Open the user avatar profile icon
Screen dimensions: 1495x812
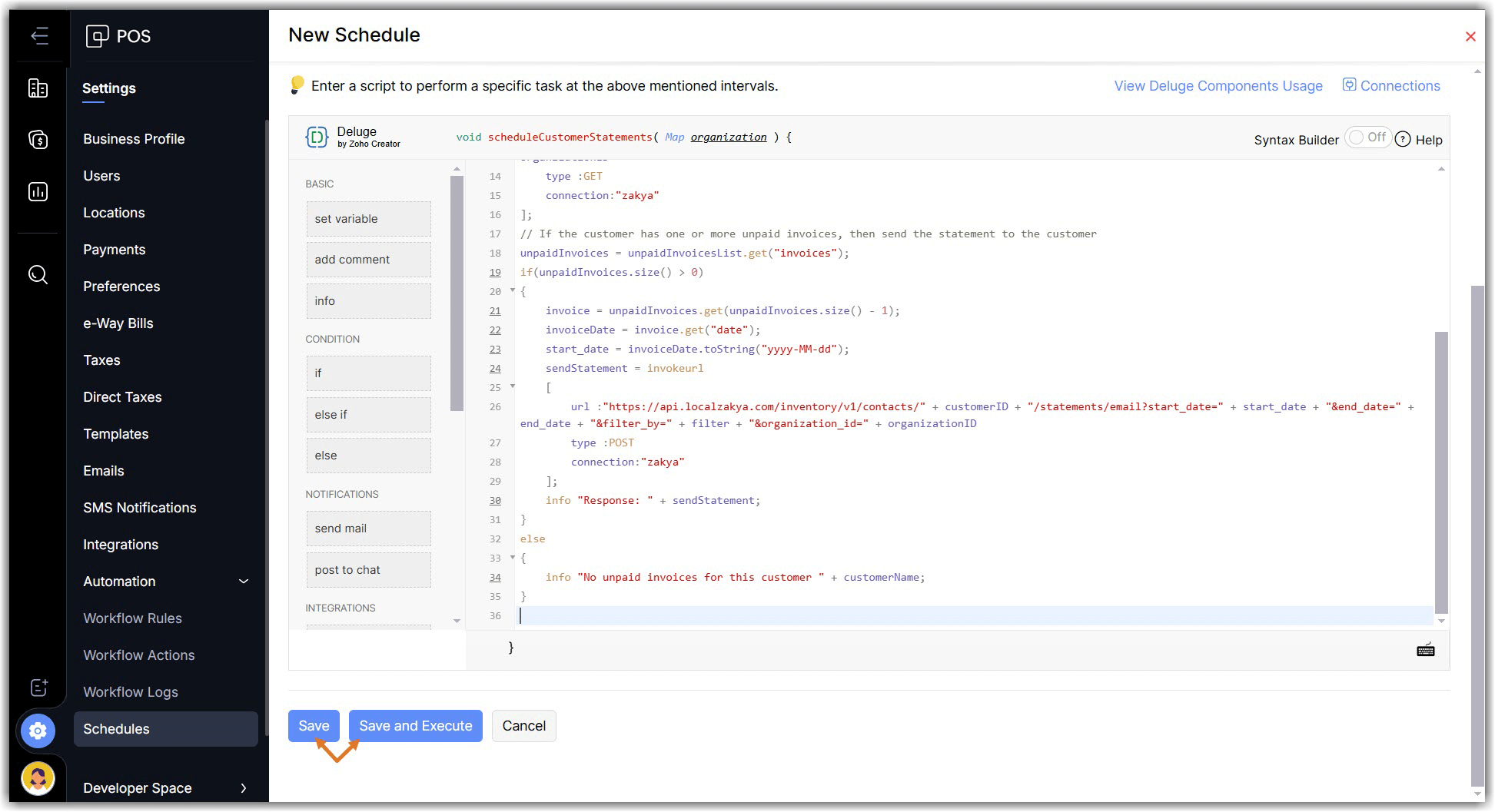38,778
